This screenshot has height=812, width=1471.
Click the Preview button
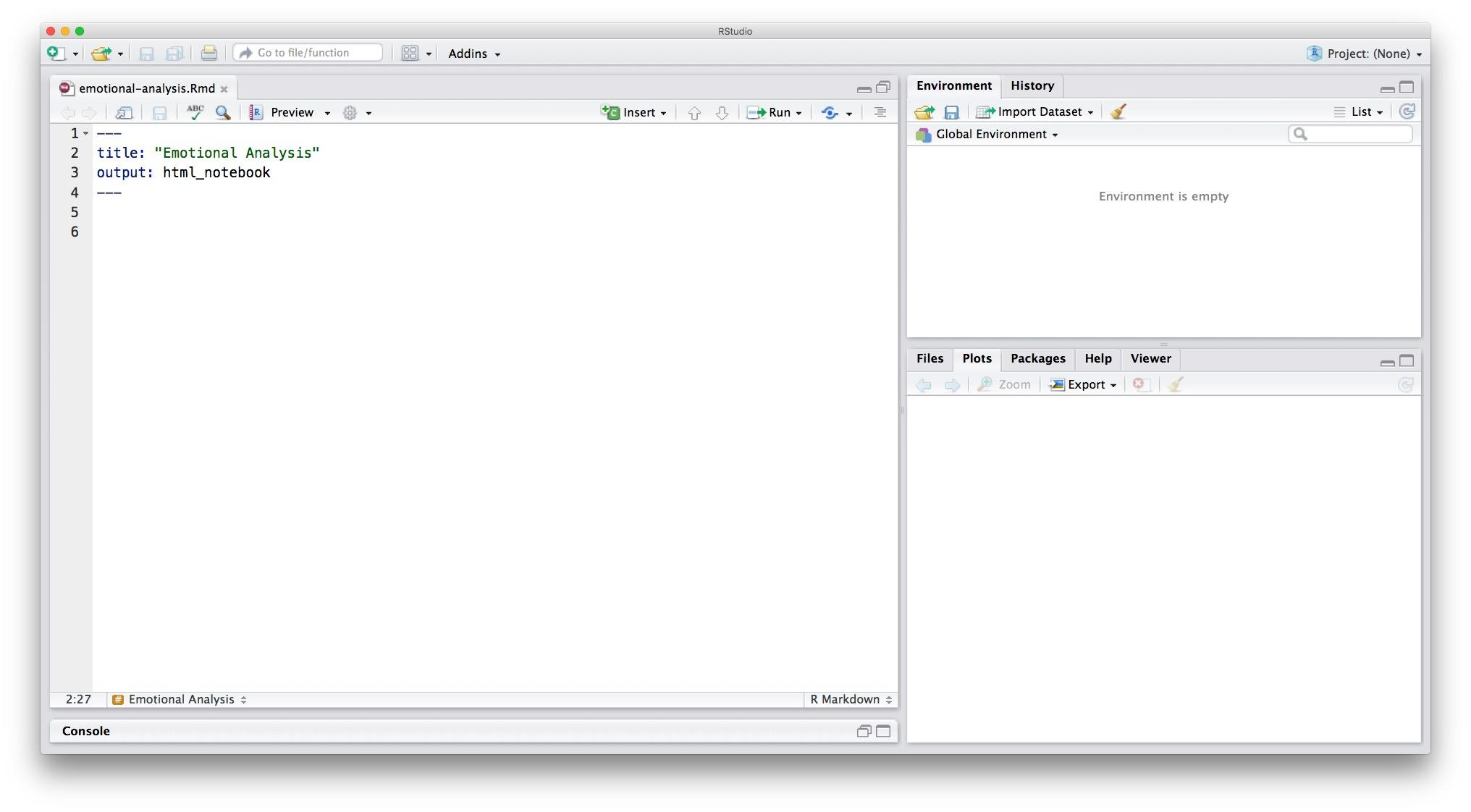(x=291, y=112)
